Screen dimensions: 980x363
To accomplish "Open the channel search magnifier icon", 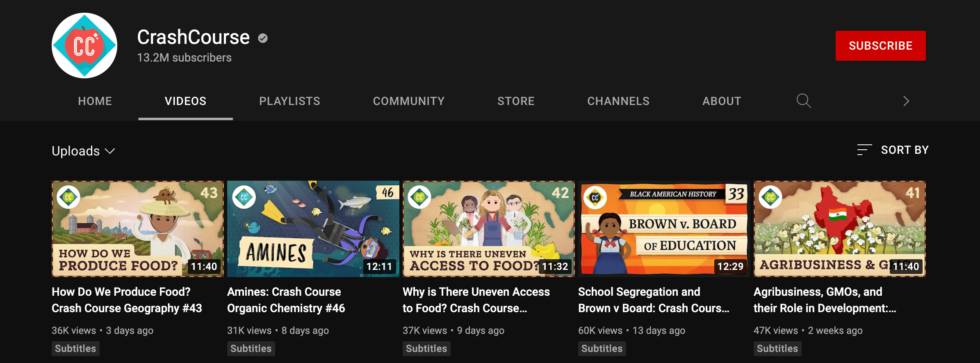I will pos(804,101).
